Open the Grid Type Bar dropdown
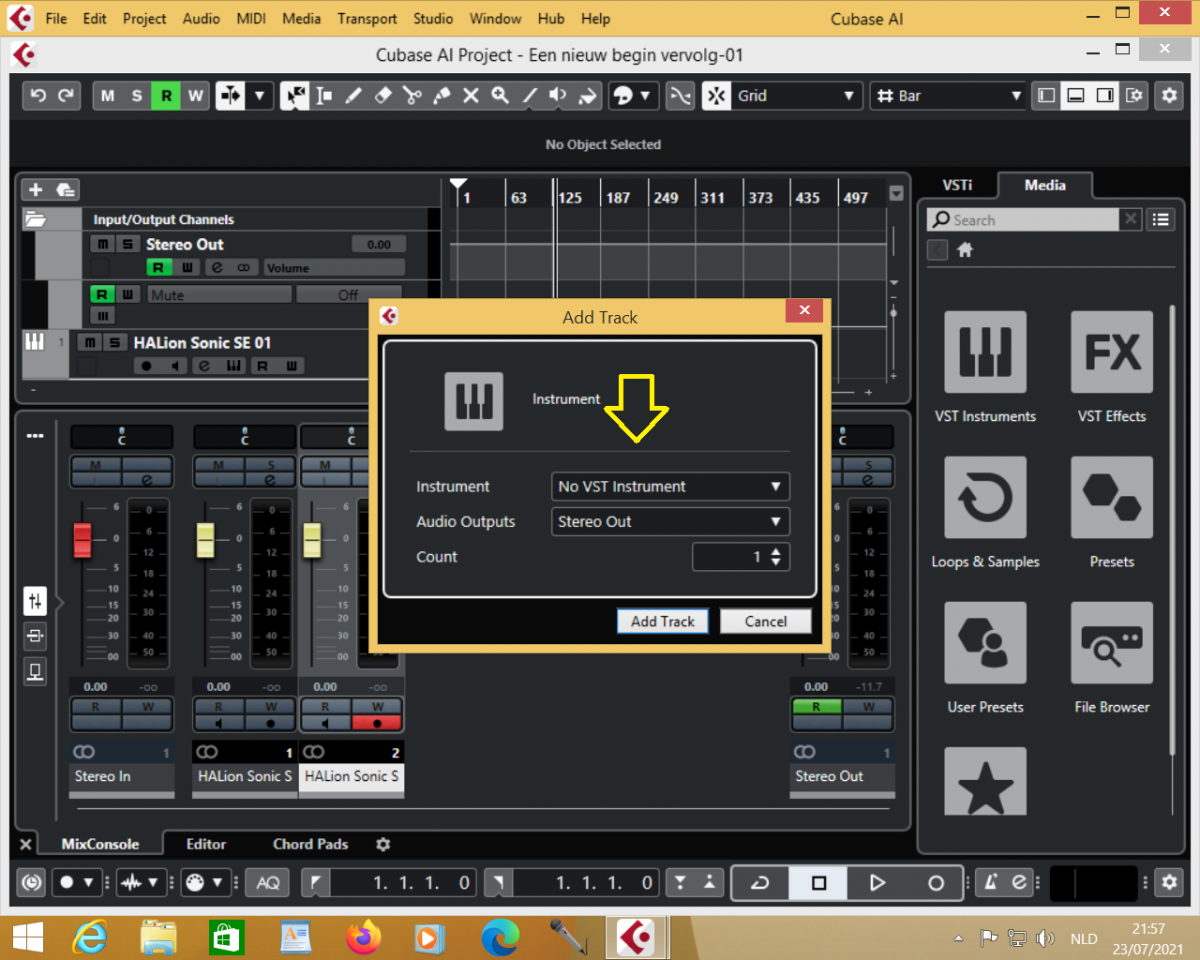Image resolution: width=1200 pixels, height=960 pixels. pyautogui.click(x=948, y=96)
